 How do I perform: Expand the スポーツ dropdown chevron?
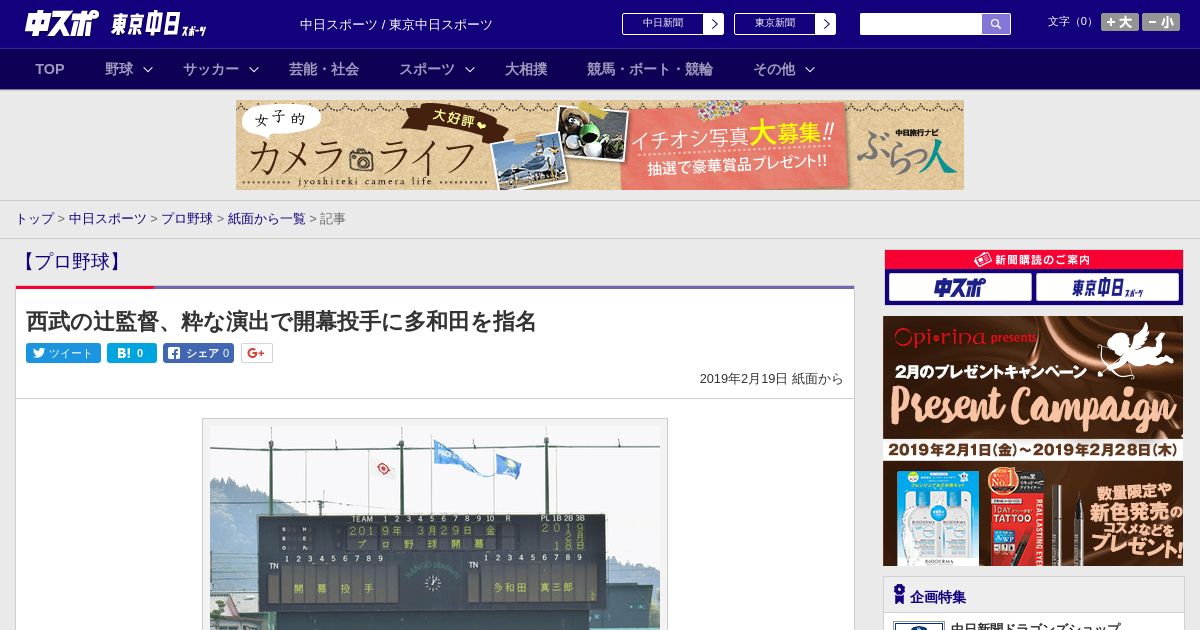[470, 69]
